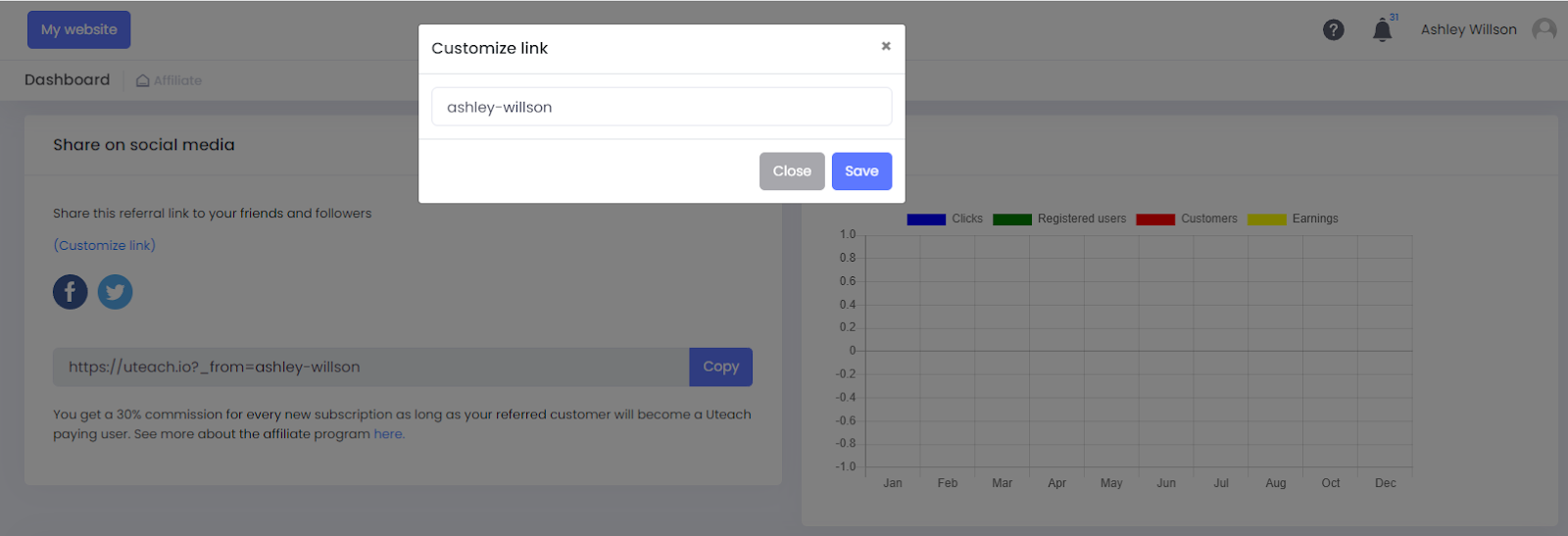Click the 1.0 y-axis value
Image resolution: width=1568 pixels, height=536 pixels.
pos(848,235)
